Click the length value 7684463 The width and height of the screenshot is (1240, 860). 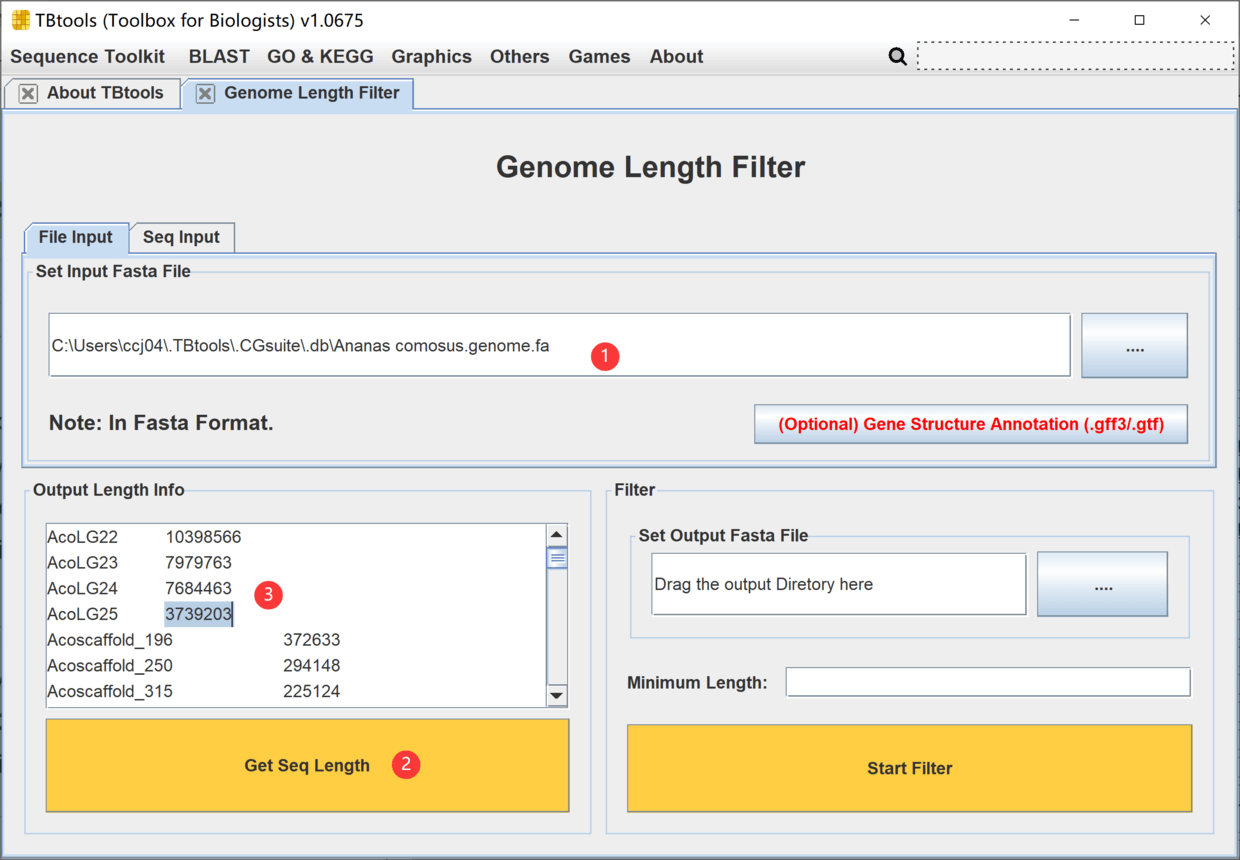coord(198,589)
